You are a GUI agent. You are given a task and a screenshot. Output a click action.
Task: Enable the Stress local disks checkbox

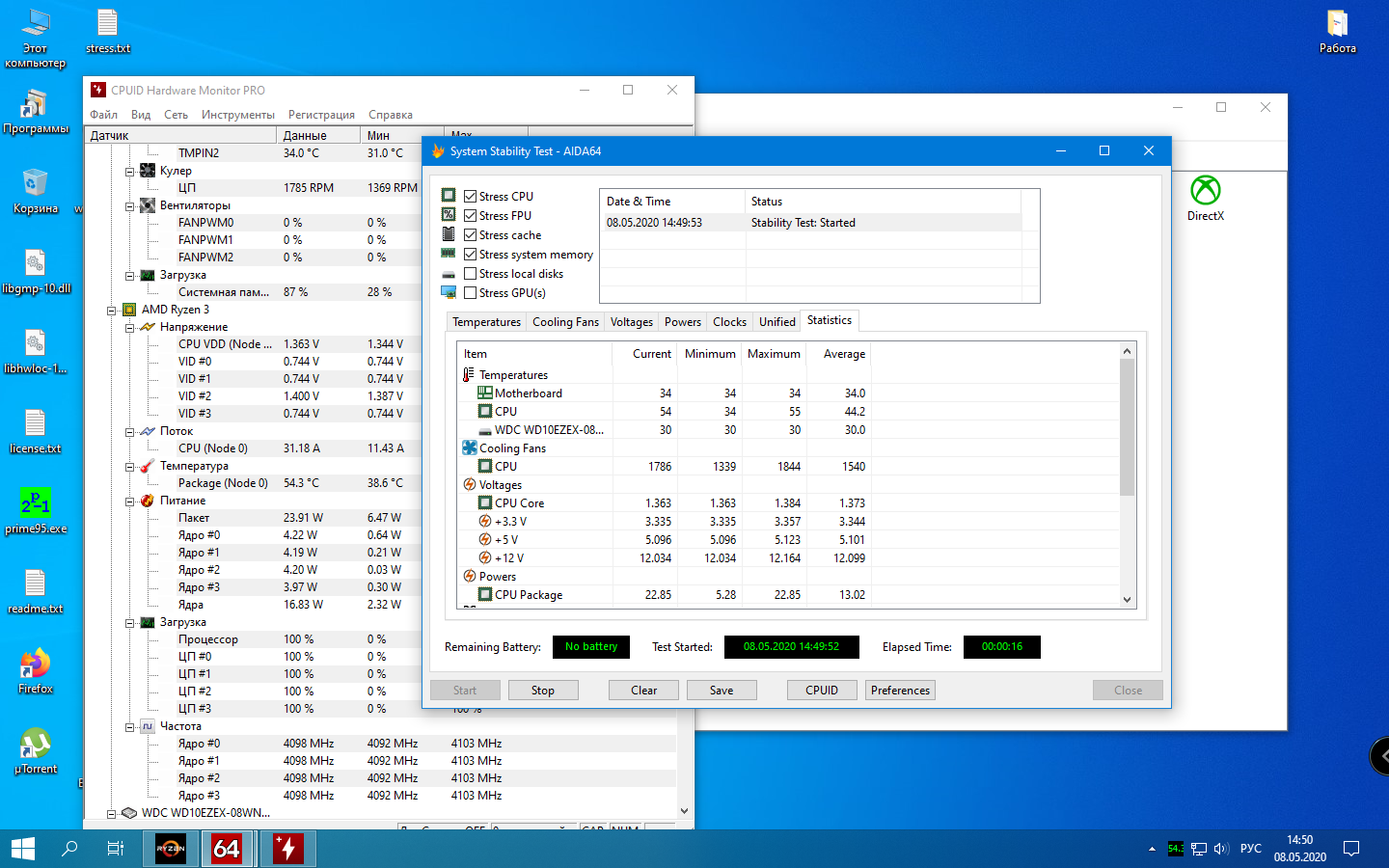[x=471, y=274]
